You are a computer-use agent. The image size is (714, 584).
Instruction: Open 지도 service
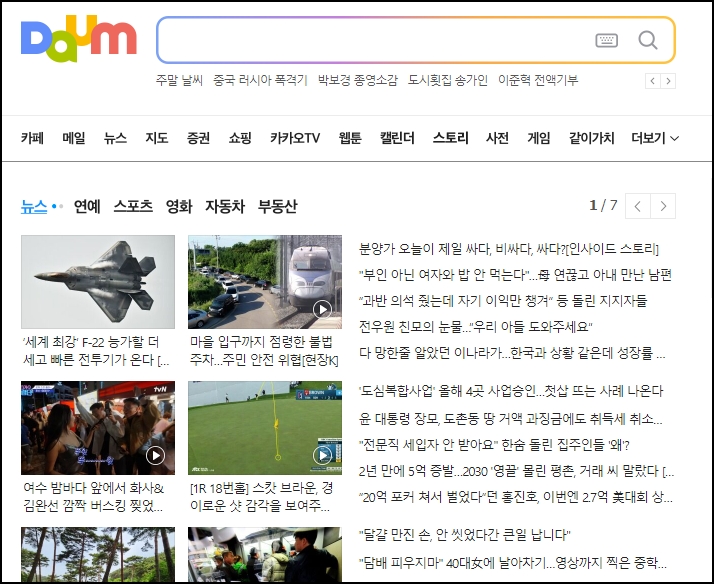[157, 138]
